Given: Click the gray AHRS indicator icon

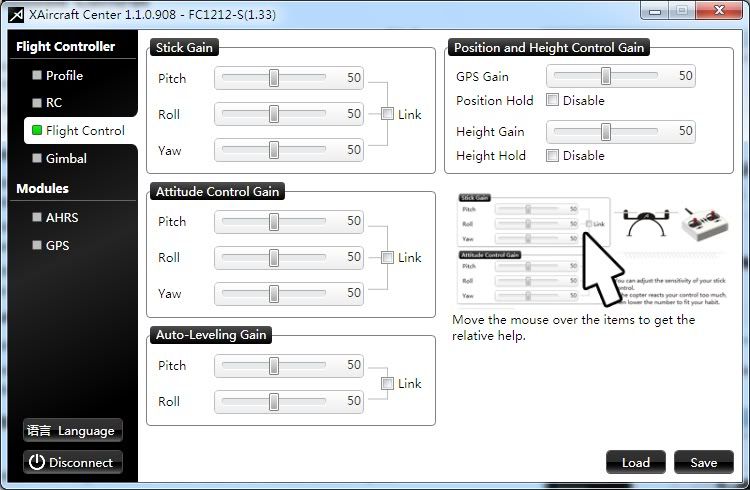Looking at the screenshot, I should coord(37,217).
